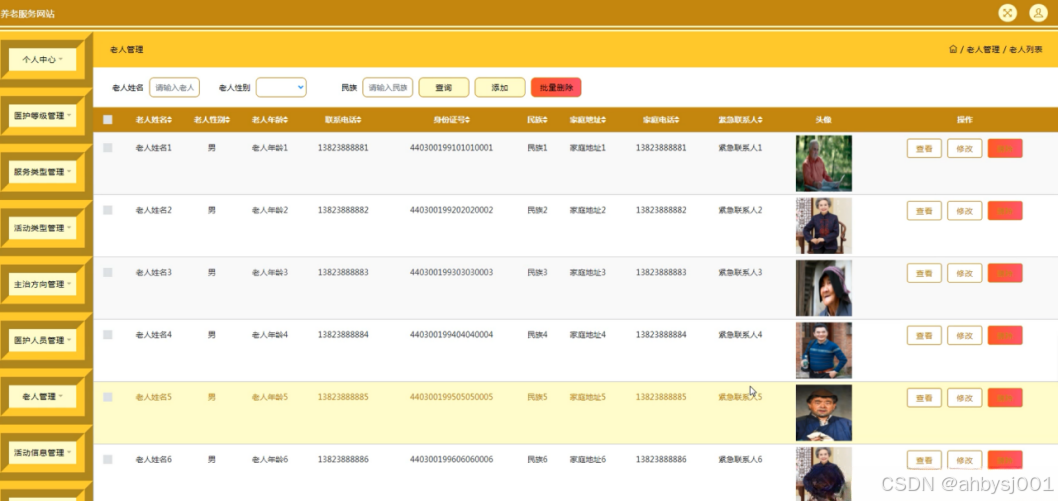Click phone number 13823888883 under 联系电话
1058x501 pixels.
[x=343, y=272]
